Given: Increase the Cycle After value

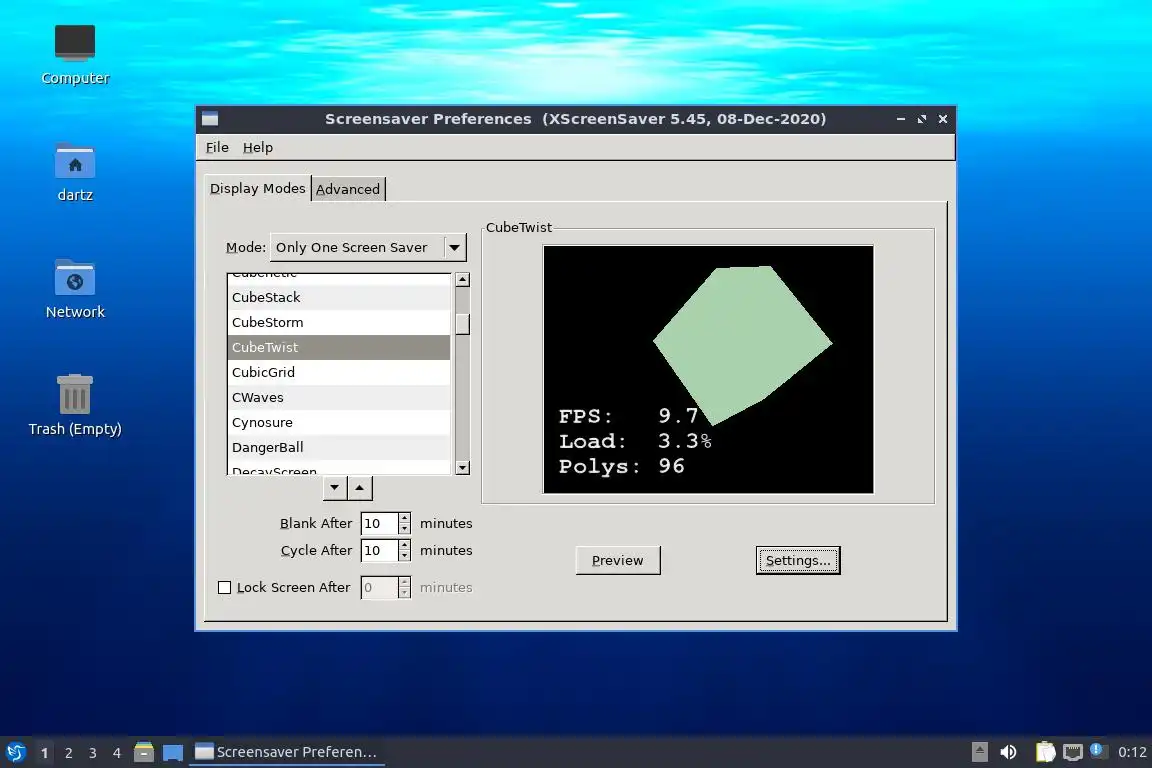Looking at the screenshot, I should click(x=404, y=545).
